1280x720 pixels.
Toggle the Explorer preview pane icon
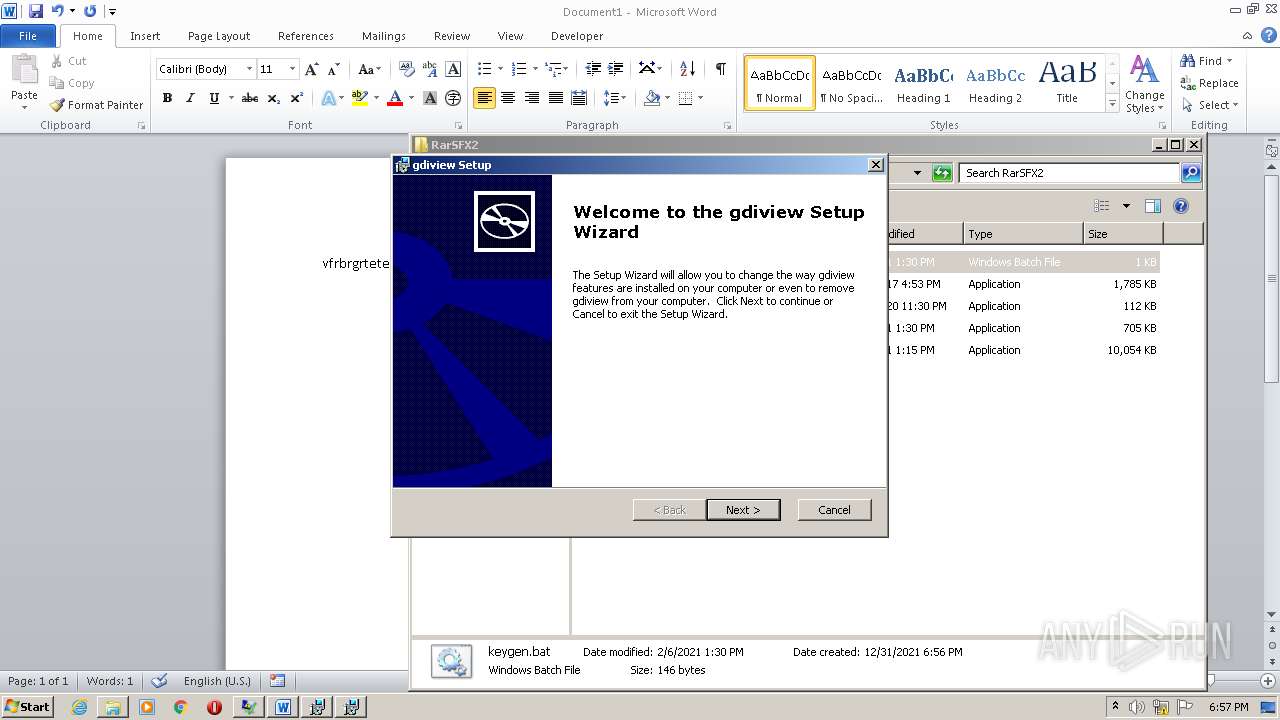(x=1152, y=206)
